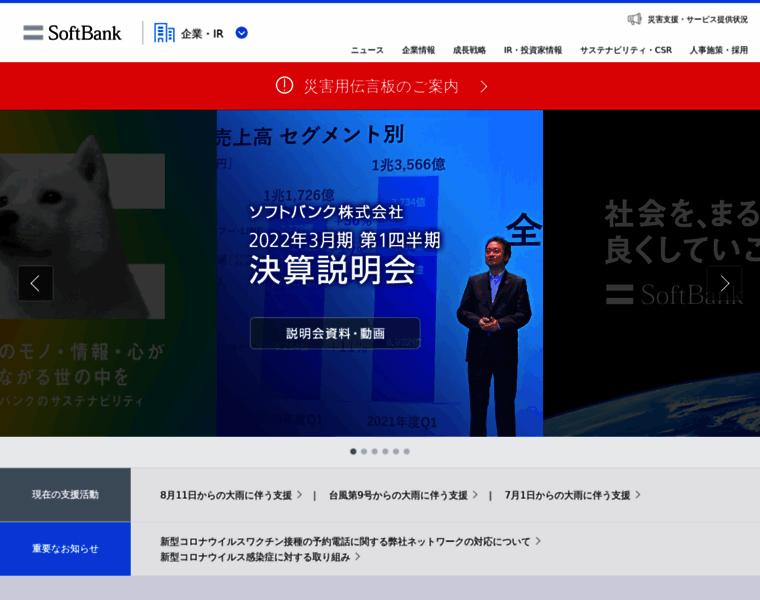The width and height of the screenshot is (760, 600).
Task: Click the megaphone icon in the top right
Action: (634, 19)
